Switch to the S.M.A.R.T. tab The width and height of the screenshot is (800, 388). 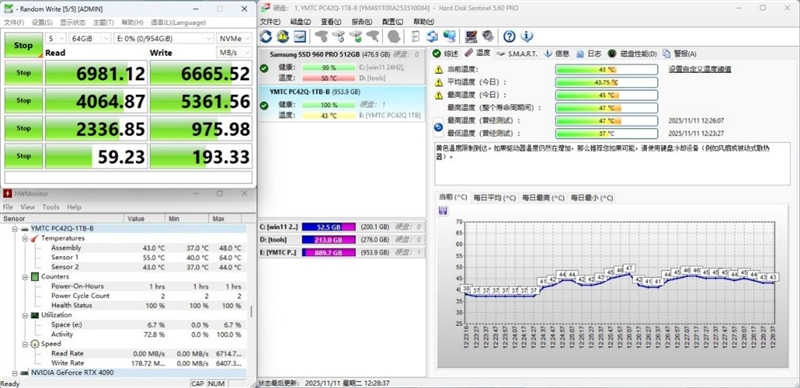point(517,54)
